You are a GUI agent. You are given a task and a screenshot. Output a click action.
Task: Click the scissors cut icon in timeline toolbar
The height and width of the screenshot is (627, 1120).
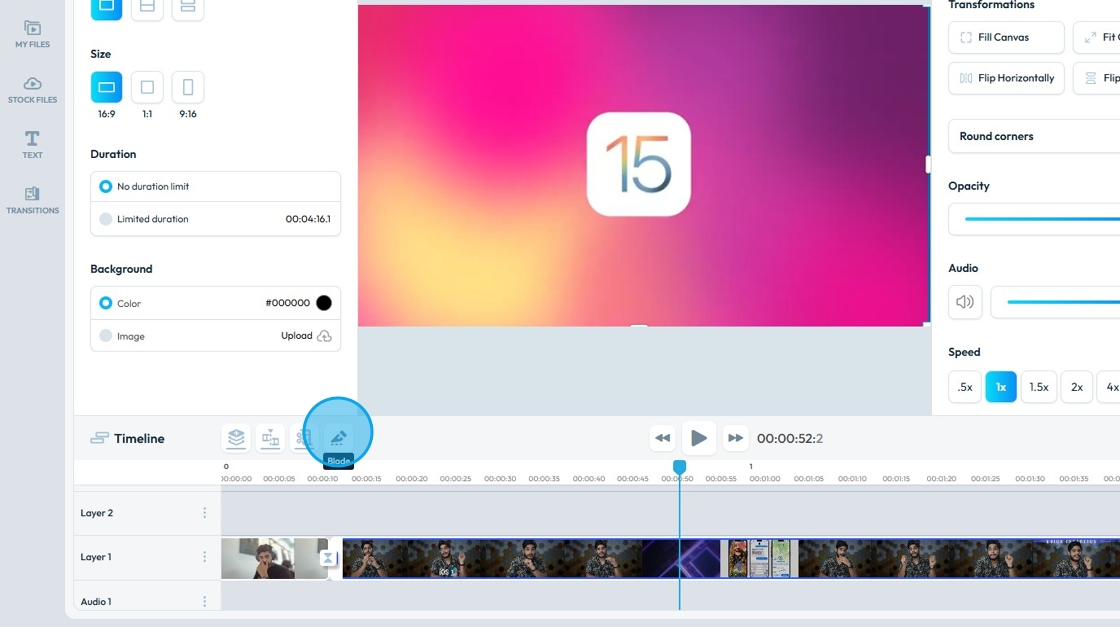pyautogui.click(x=304, y=438)
